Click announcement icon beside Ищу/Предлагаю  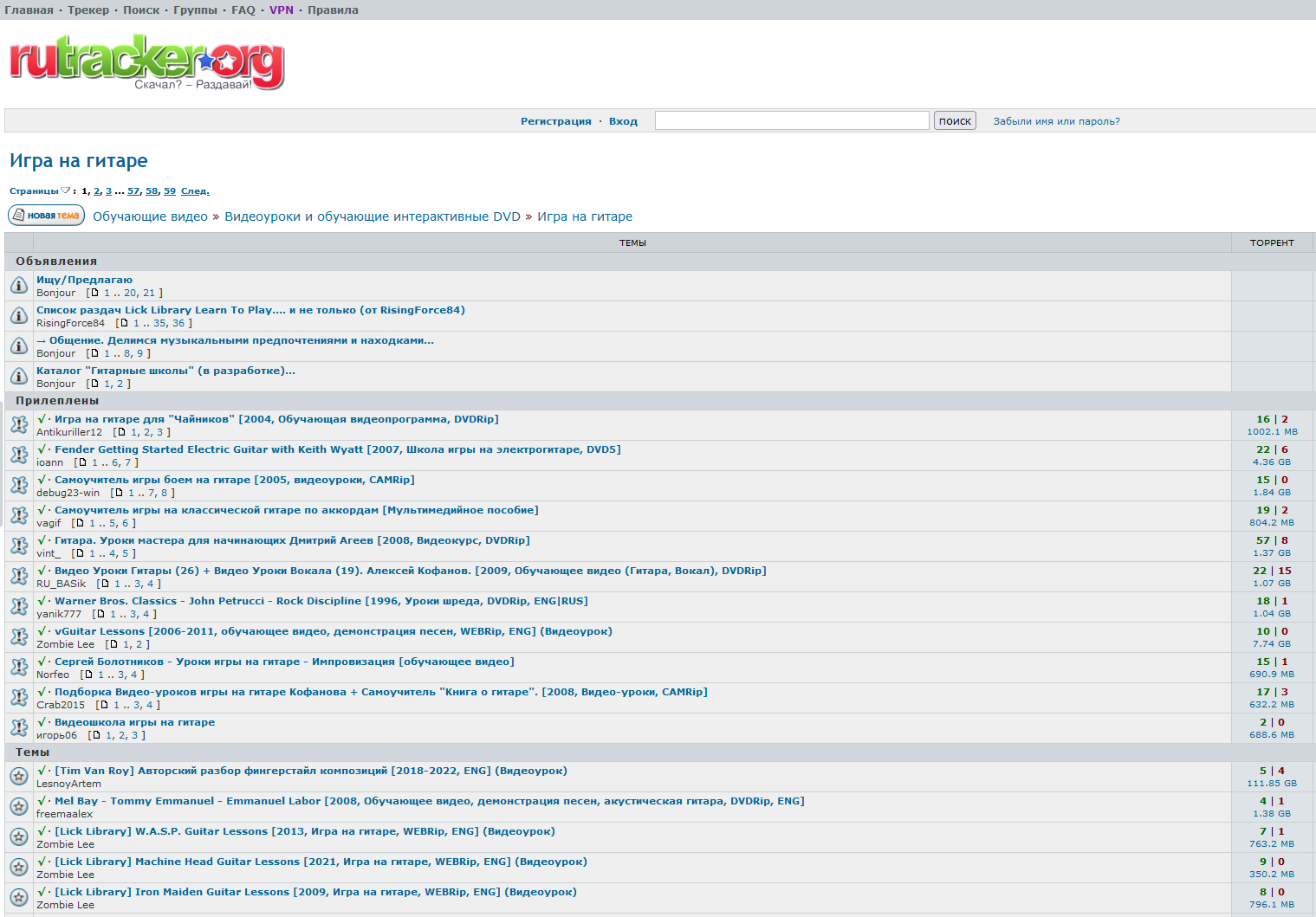(x=19, y=286)
